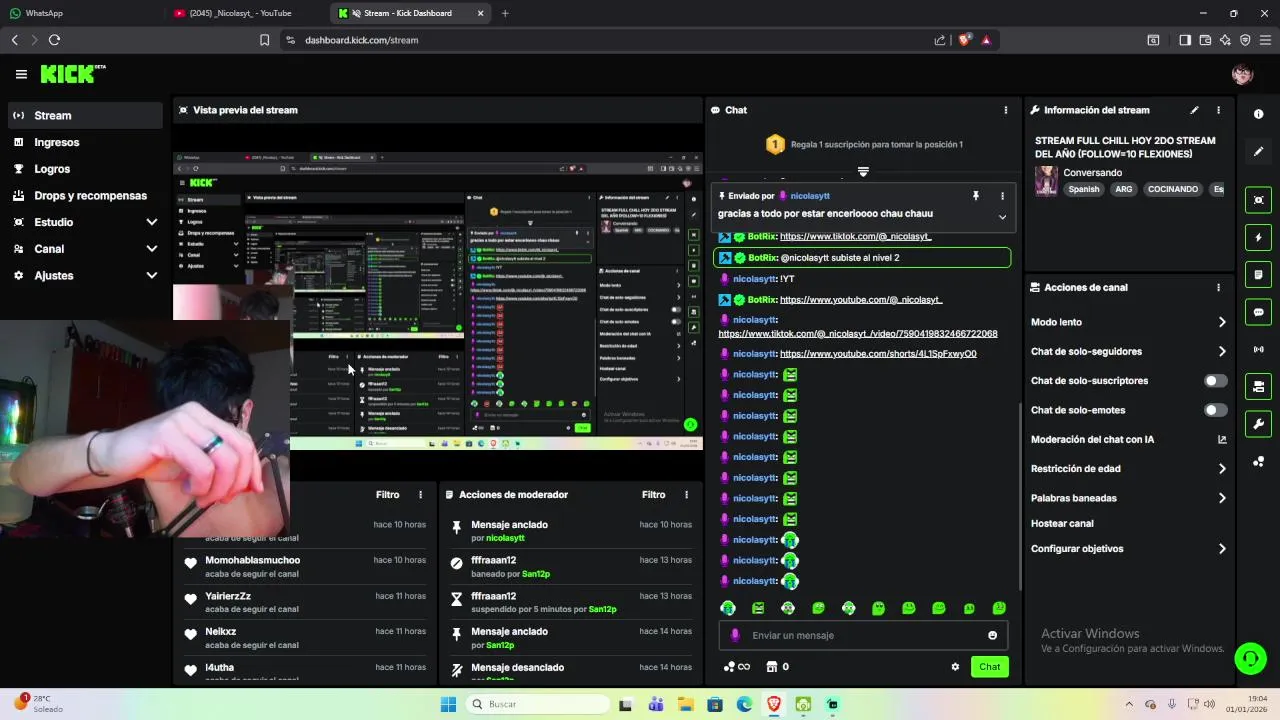Open pinned message three-dot menu
The height and width of the screenshot is (720, 1280).
pyautogui.click(x=1002, y=196)
